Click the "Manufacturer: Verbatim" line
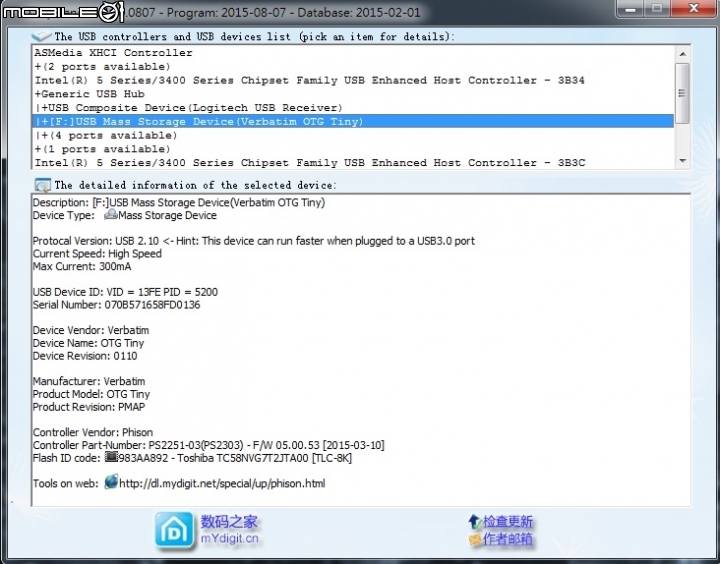The image size is (720, 564). tap(89, 381)
